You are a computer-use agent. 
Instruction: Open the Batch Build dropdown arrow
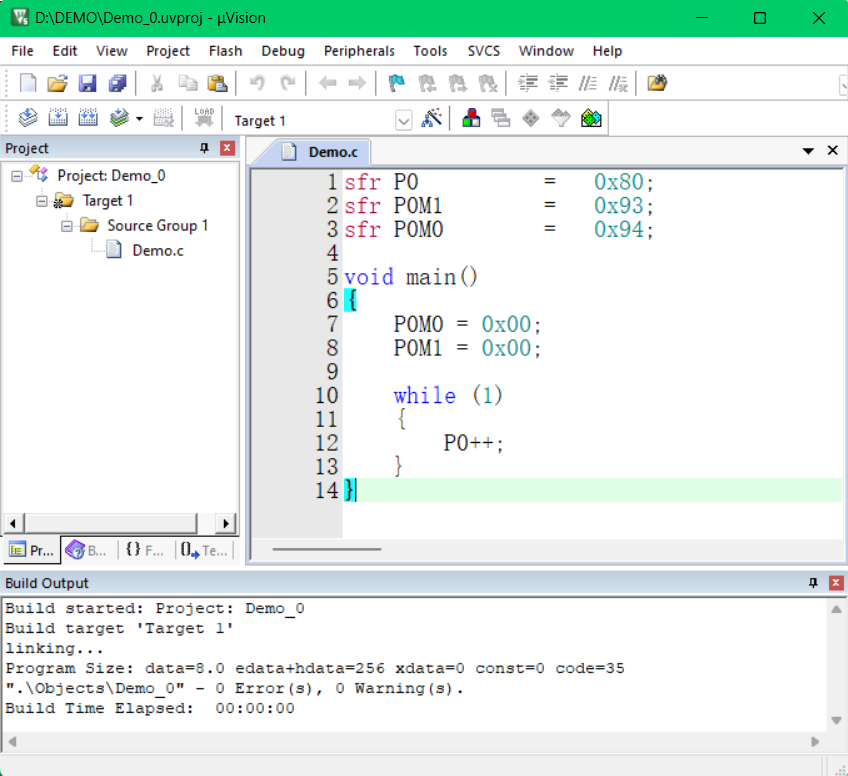pyautogui.click(x=139, y=118)
